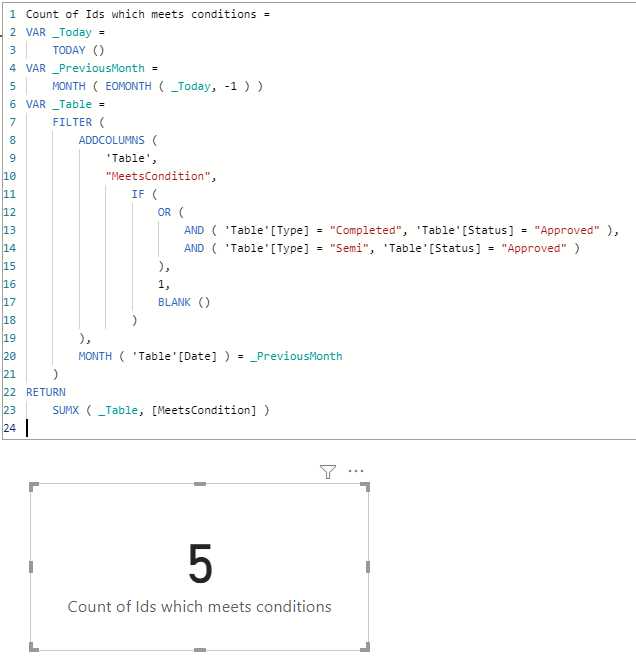Click the OR keyword on line 12
The height and width of the screenshot is (658, 636).
[x=164, y=212]
